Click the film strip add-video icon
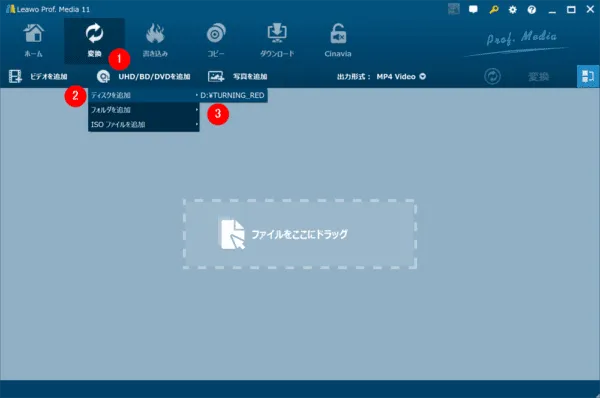Image resolution: width=600 pixels, height=398 pixels. 15,77
